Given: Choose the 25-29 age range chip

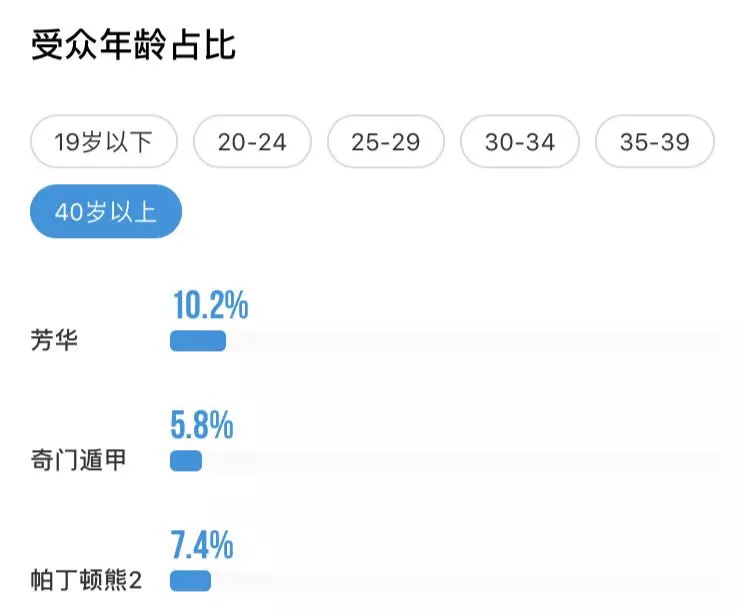Looking at the screenshot, I should [385, 142].
